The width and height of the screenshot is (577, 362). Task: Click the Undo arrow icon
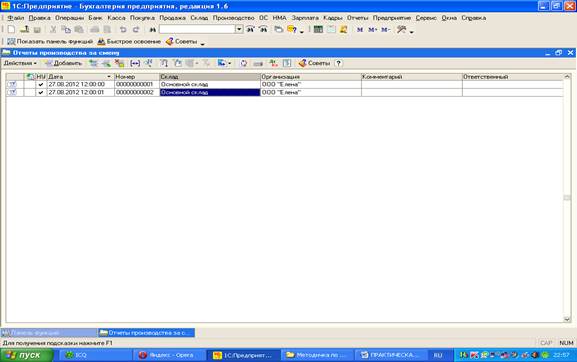click(123, 29)
